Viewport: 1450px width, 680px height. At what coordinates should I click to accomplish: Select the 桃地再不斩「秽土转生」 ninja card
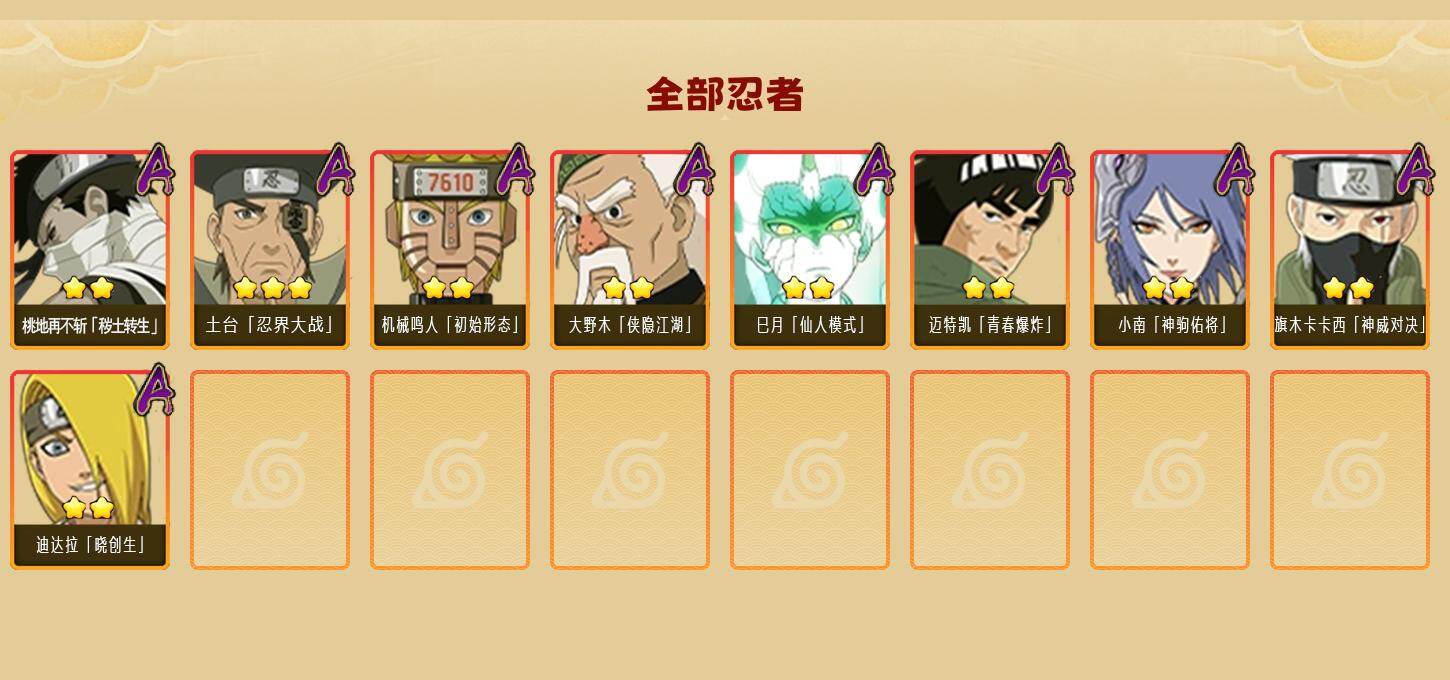click(x=90, y=250)
